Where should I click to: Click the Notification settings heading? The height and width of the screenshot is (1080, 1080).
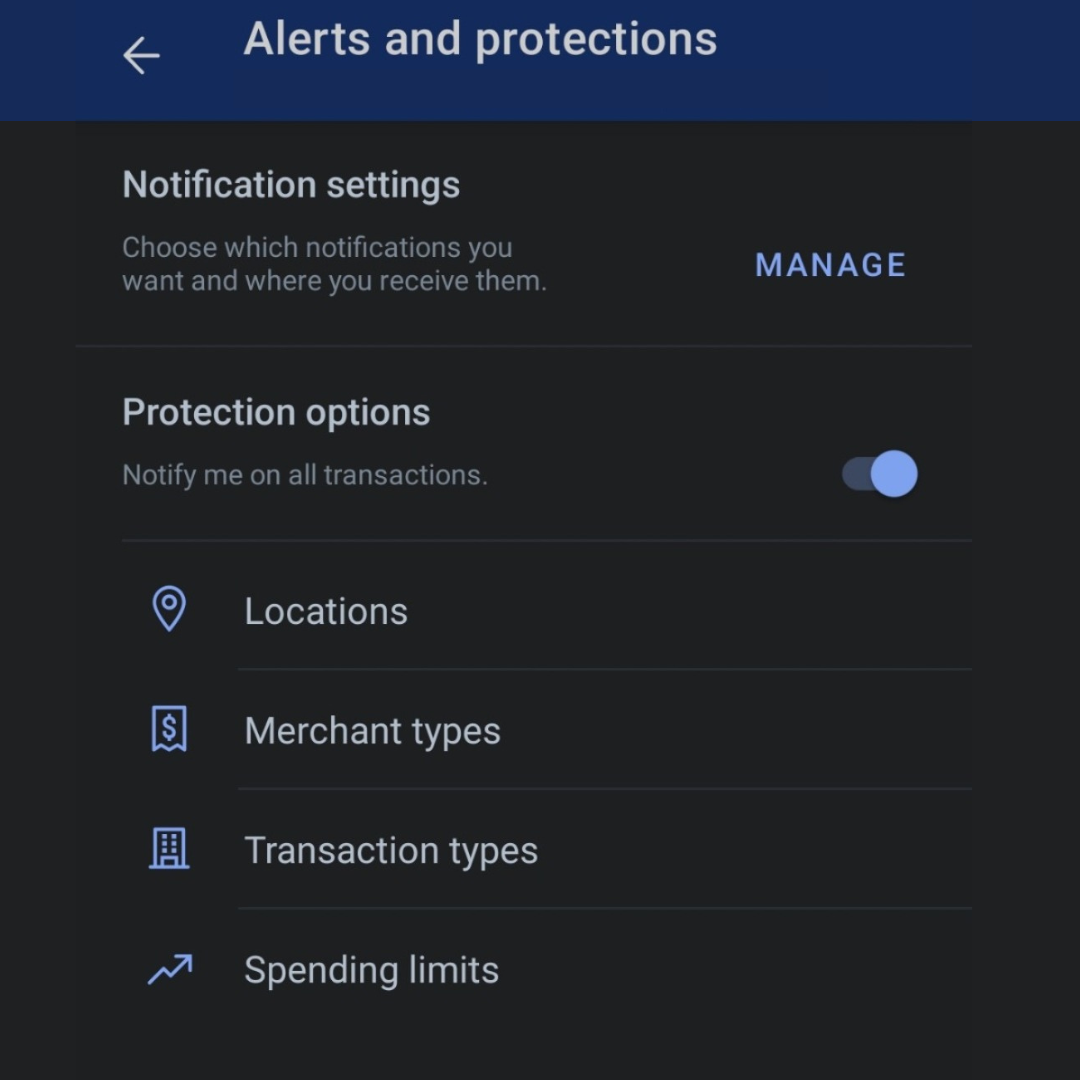pyautogui.click(x=291, y=185)
